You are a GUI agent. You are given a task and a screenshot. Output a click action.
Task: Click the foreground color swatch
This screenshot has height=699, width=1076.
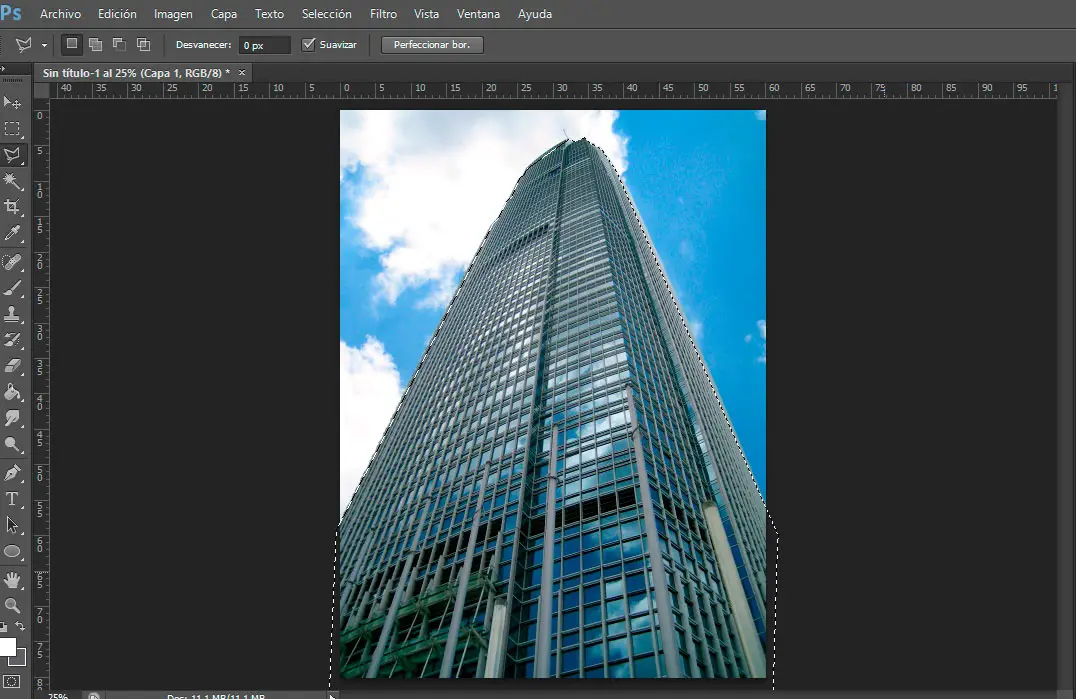[x=7, y=647]
